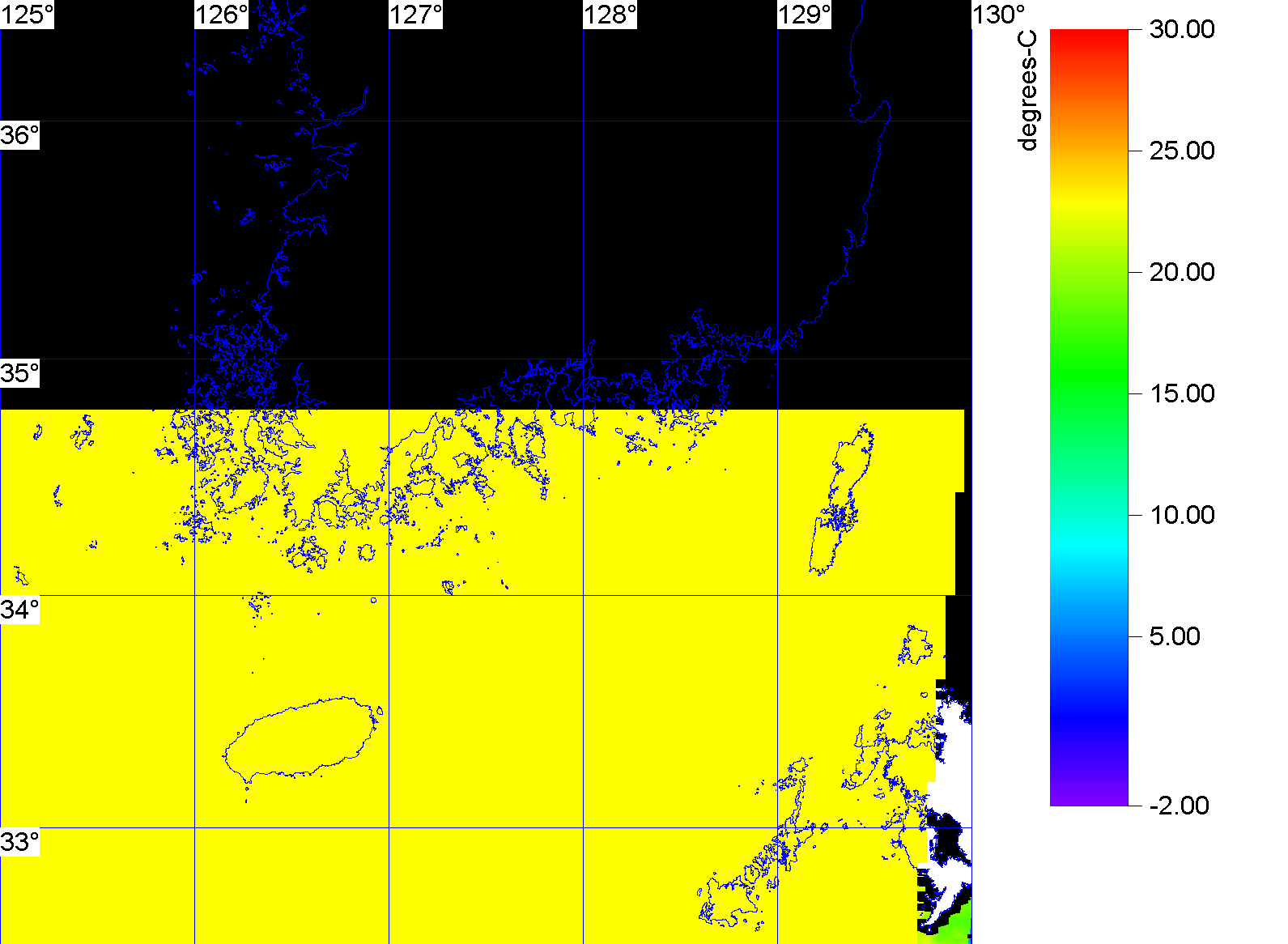Click the 35° latitude label

tap(19, 373)
